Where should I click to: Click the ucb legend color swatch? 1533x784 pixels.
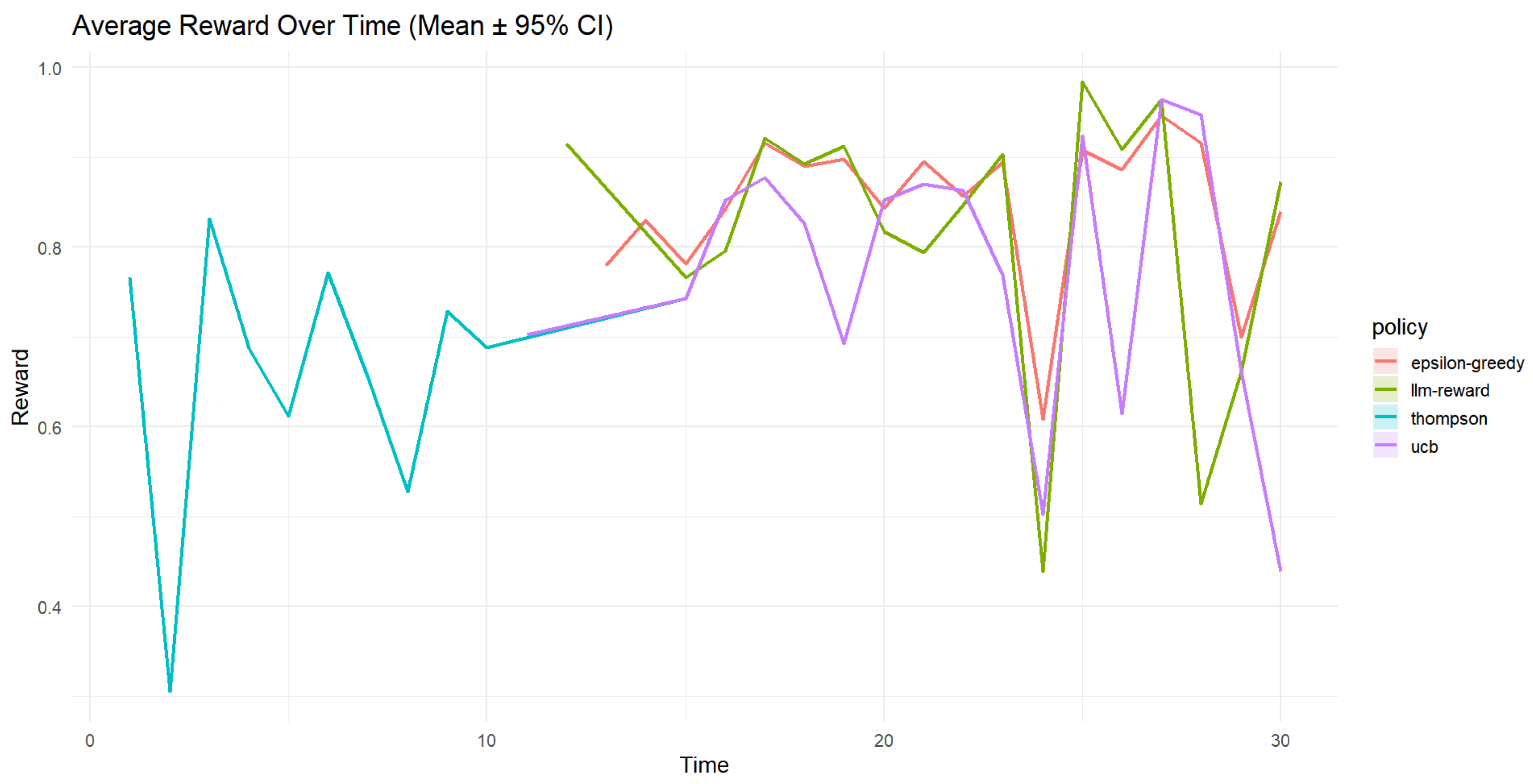pos(1385,445)
